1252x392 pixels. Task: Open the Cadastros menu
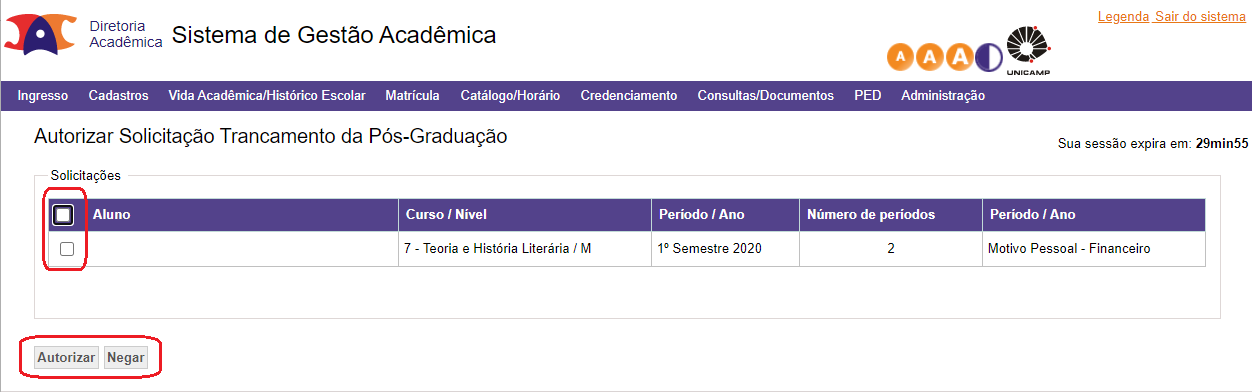118,96
